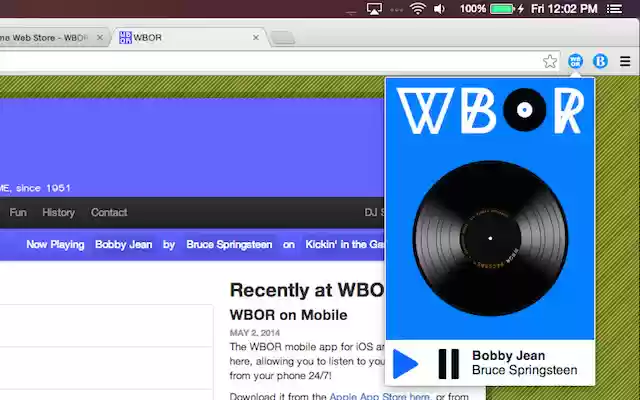This screenshot has height=400, width=640.
Task: Click the battery status indicator
Action: pyautogui.click(x=491, y=9)
